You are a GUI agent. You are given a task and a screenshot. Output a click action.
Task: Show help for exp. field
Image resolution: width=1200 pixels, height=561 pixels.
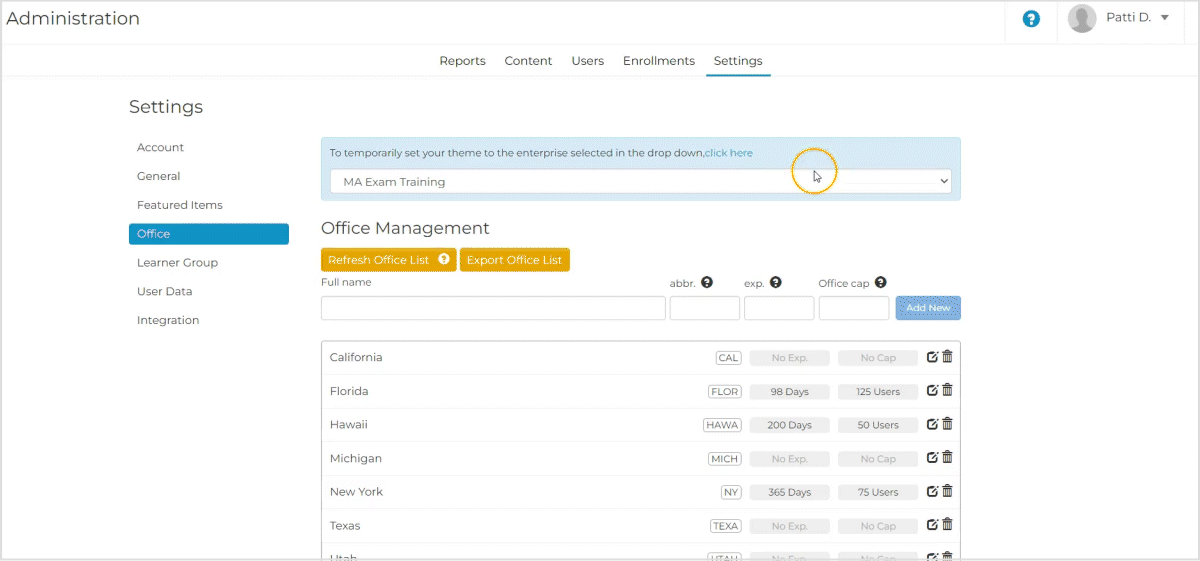coord(776,283)
